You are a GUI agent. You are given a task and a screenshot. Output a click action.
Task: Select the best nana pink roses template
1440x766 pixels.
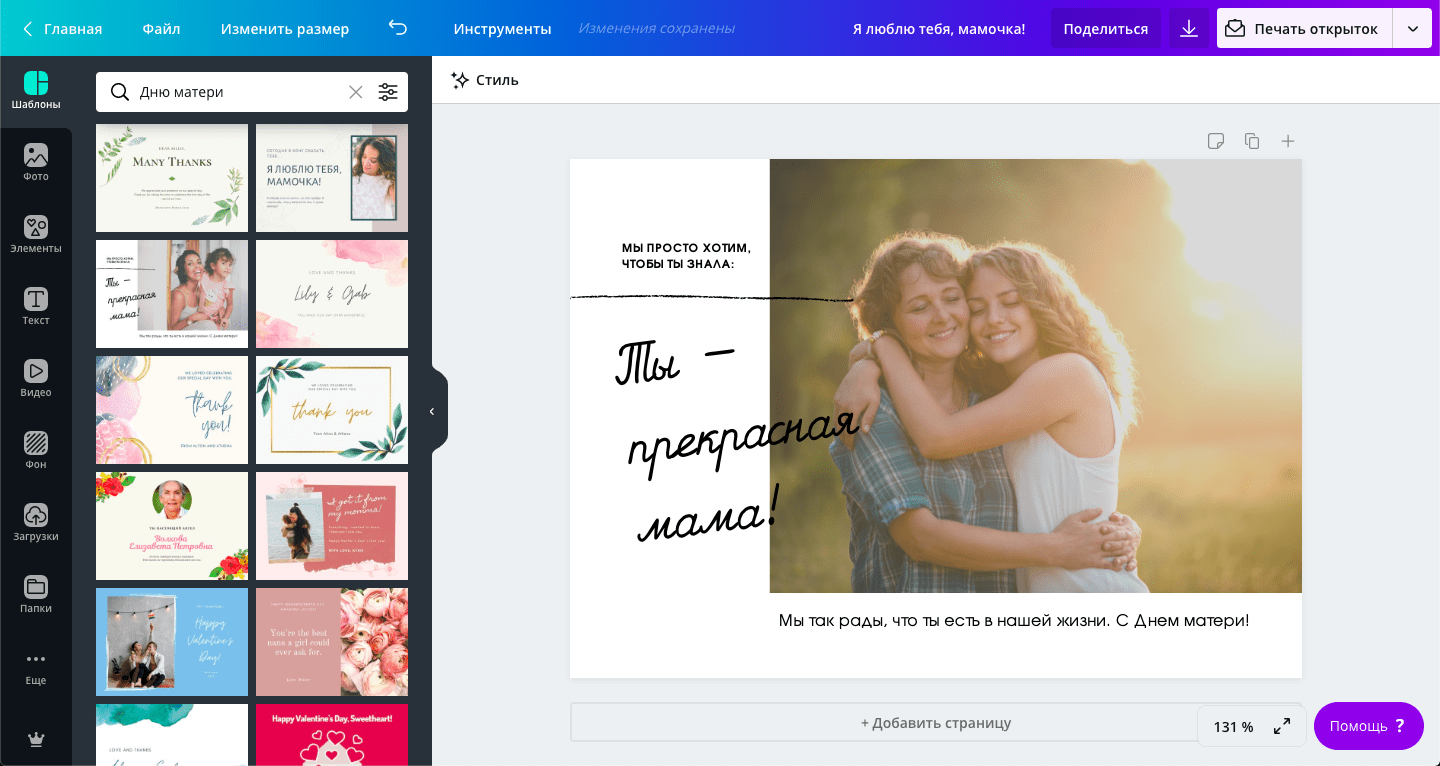pos(332,642)
